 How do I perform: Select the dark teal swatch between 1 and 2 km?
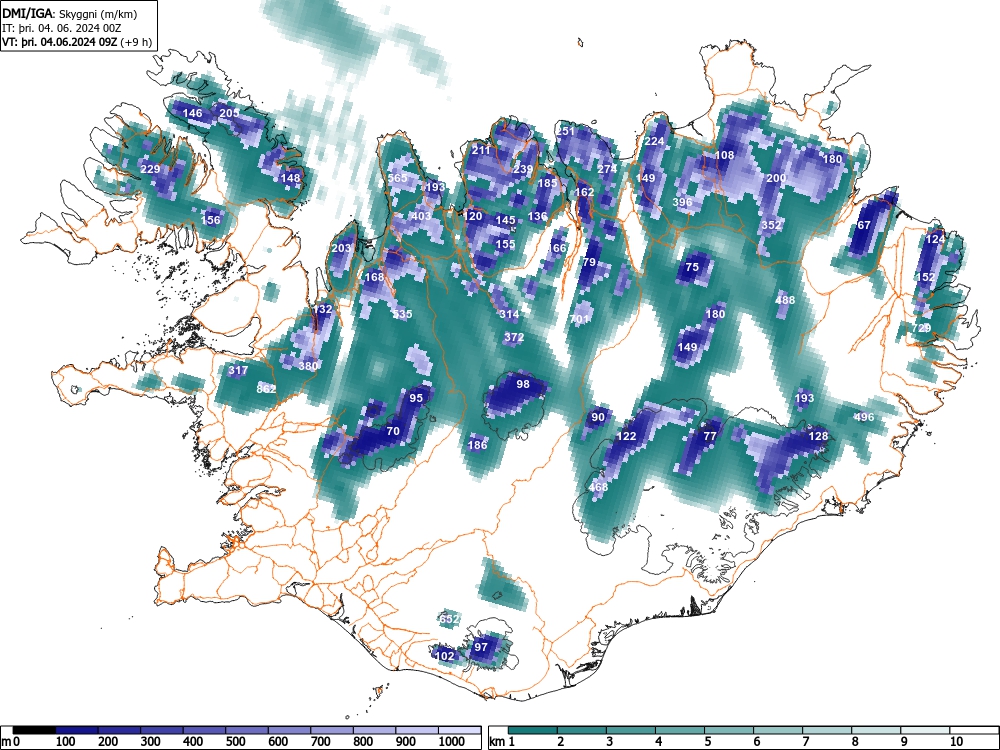(x=533, y=730)
